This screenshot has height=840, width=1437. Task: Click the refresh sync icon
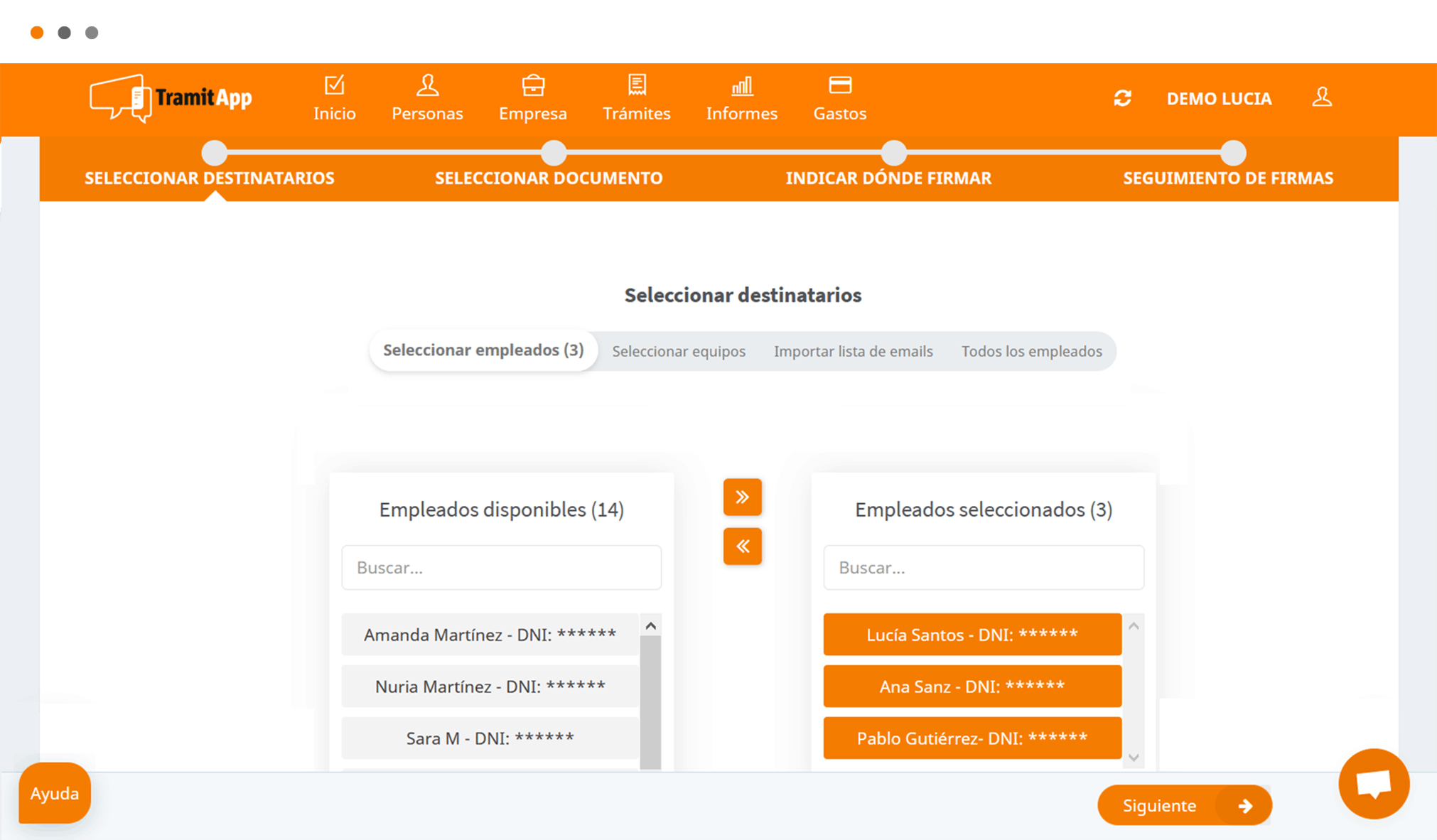click(x=1122, y=98)
